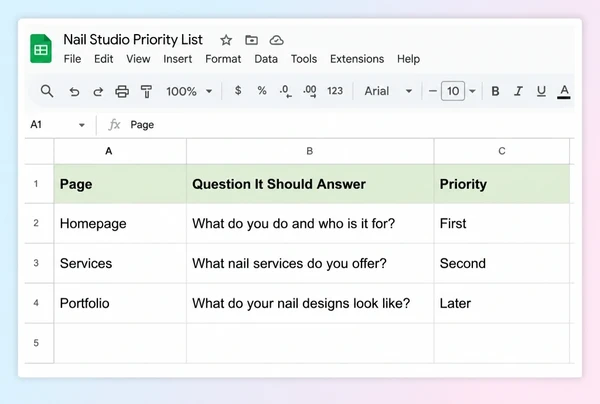Viewport: 600px width, 404px height.
Task: Select the Page header cell
Action: click(120, 184)
